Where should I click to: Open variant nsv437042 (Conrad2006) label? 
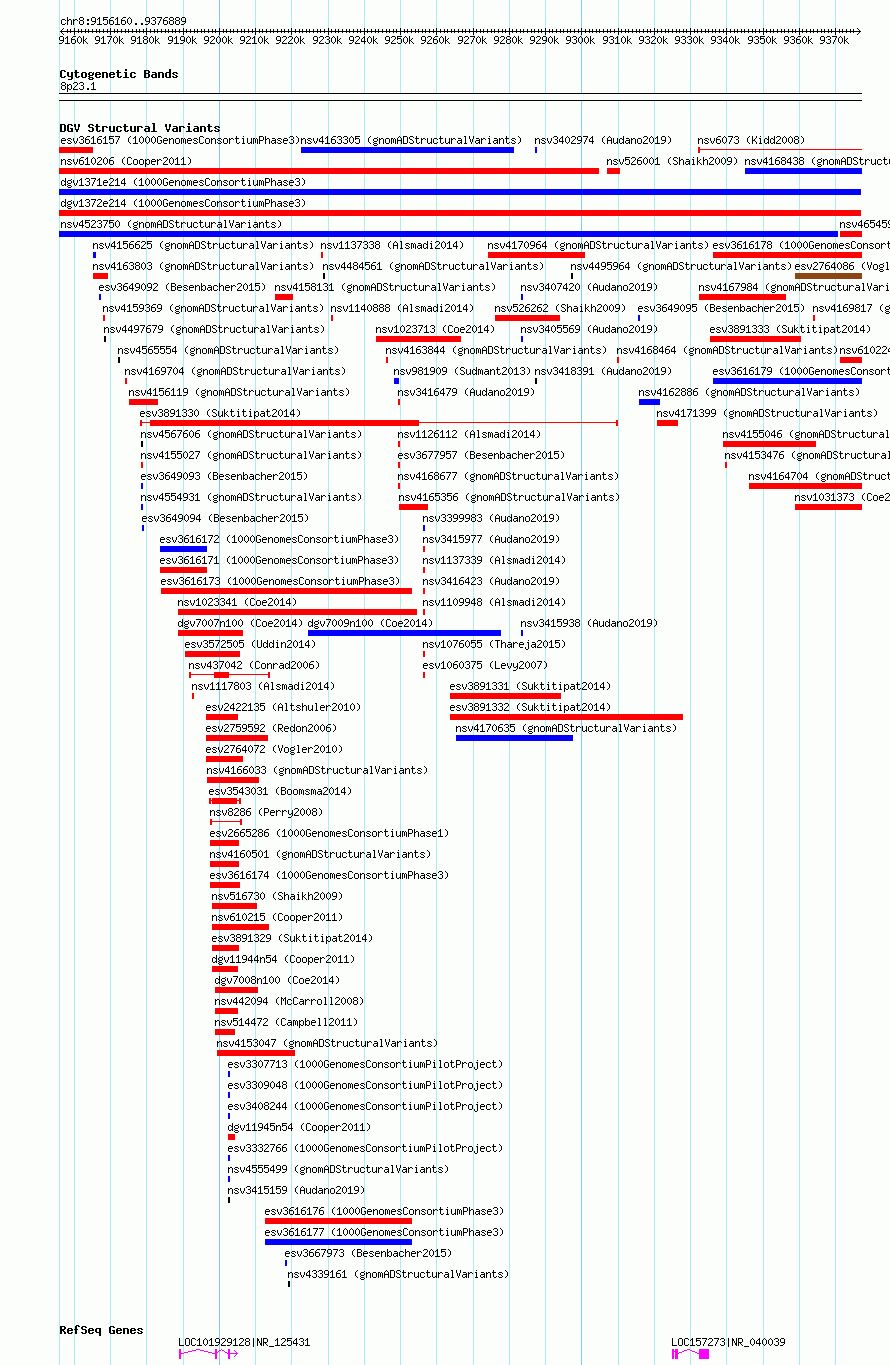pos(254,665)
